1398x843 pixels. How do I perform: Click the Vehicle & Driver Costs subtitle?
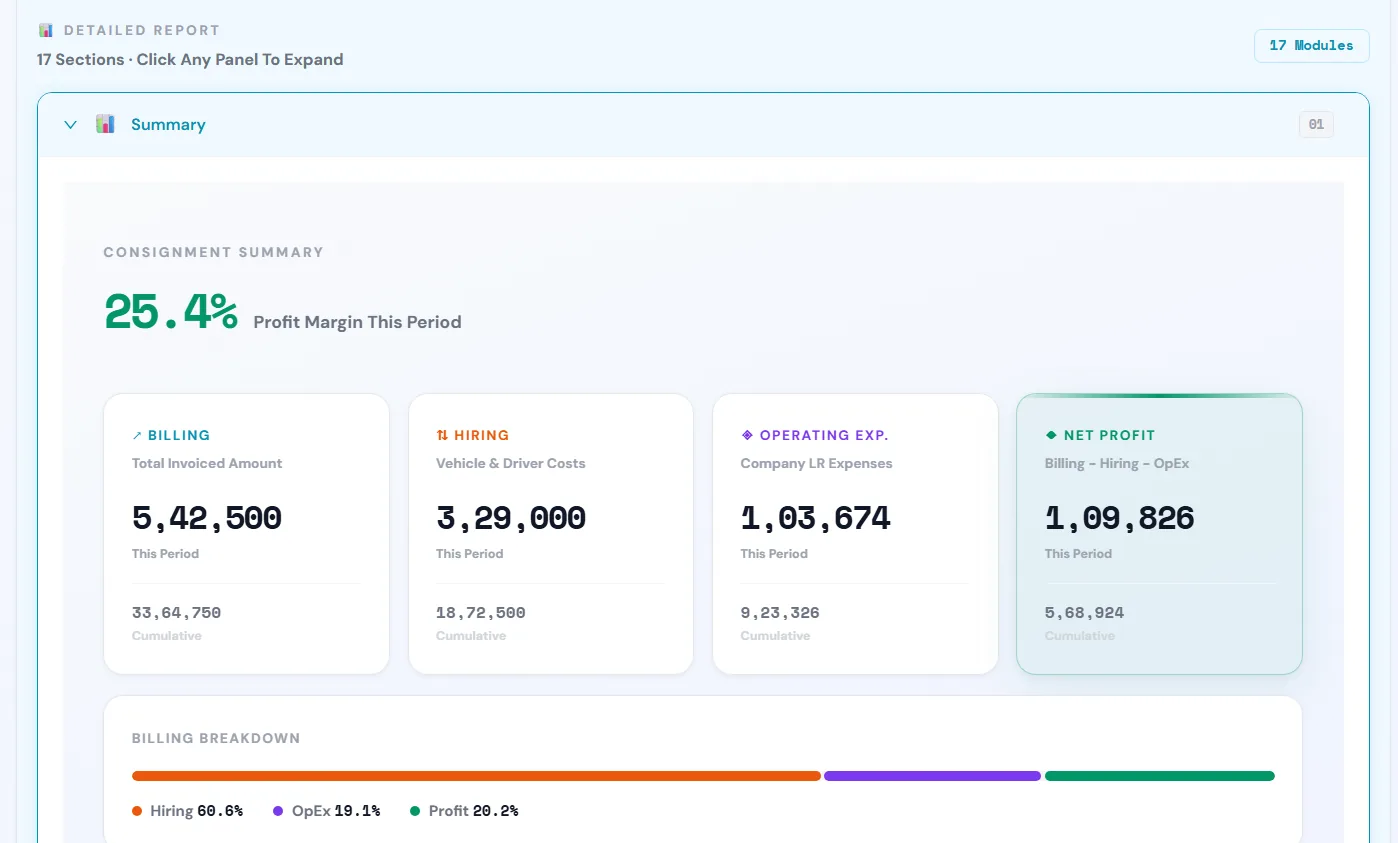tap(511, 463)
